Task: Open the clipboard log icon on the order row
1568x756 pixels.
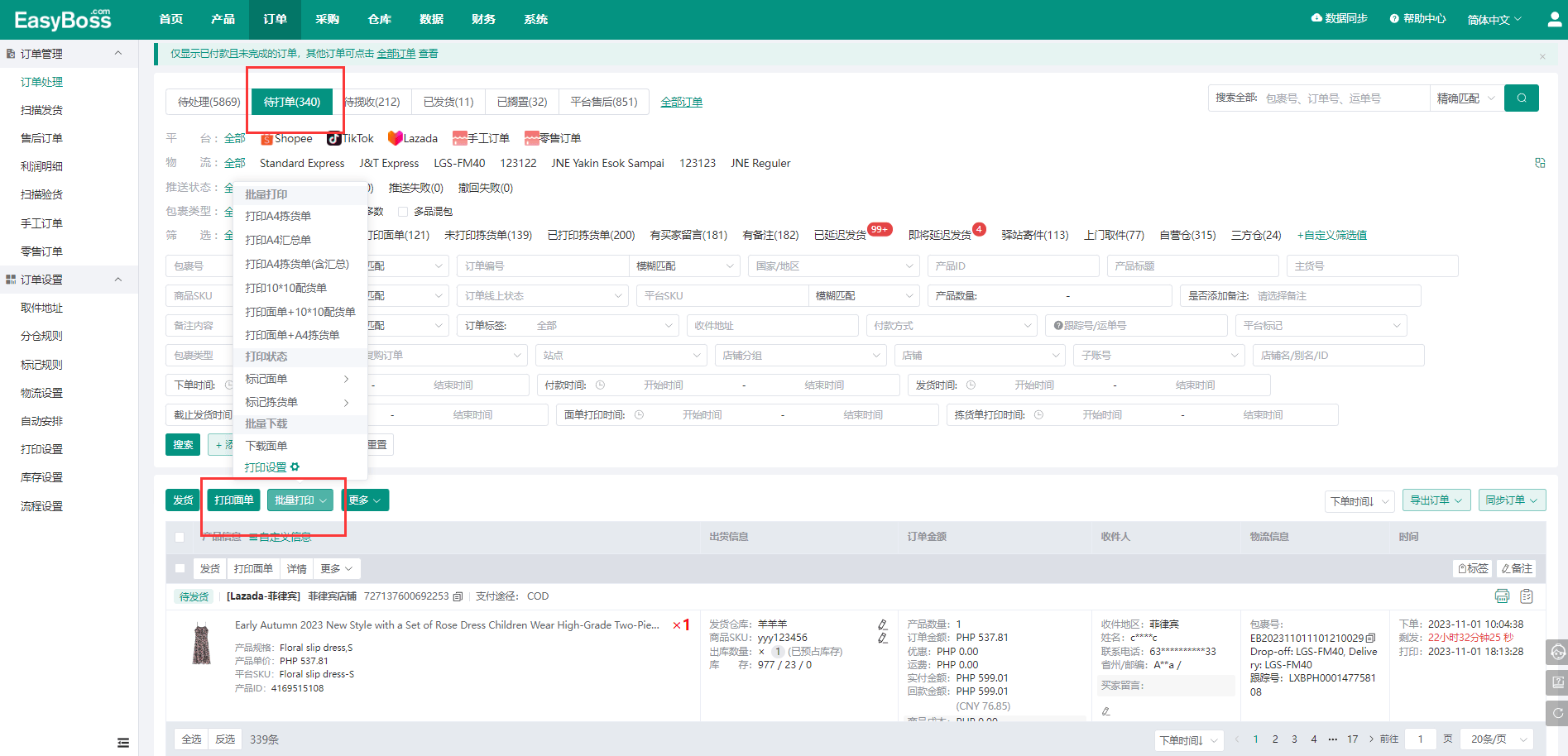Action: [1527, 596]
